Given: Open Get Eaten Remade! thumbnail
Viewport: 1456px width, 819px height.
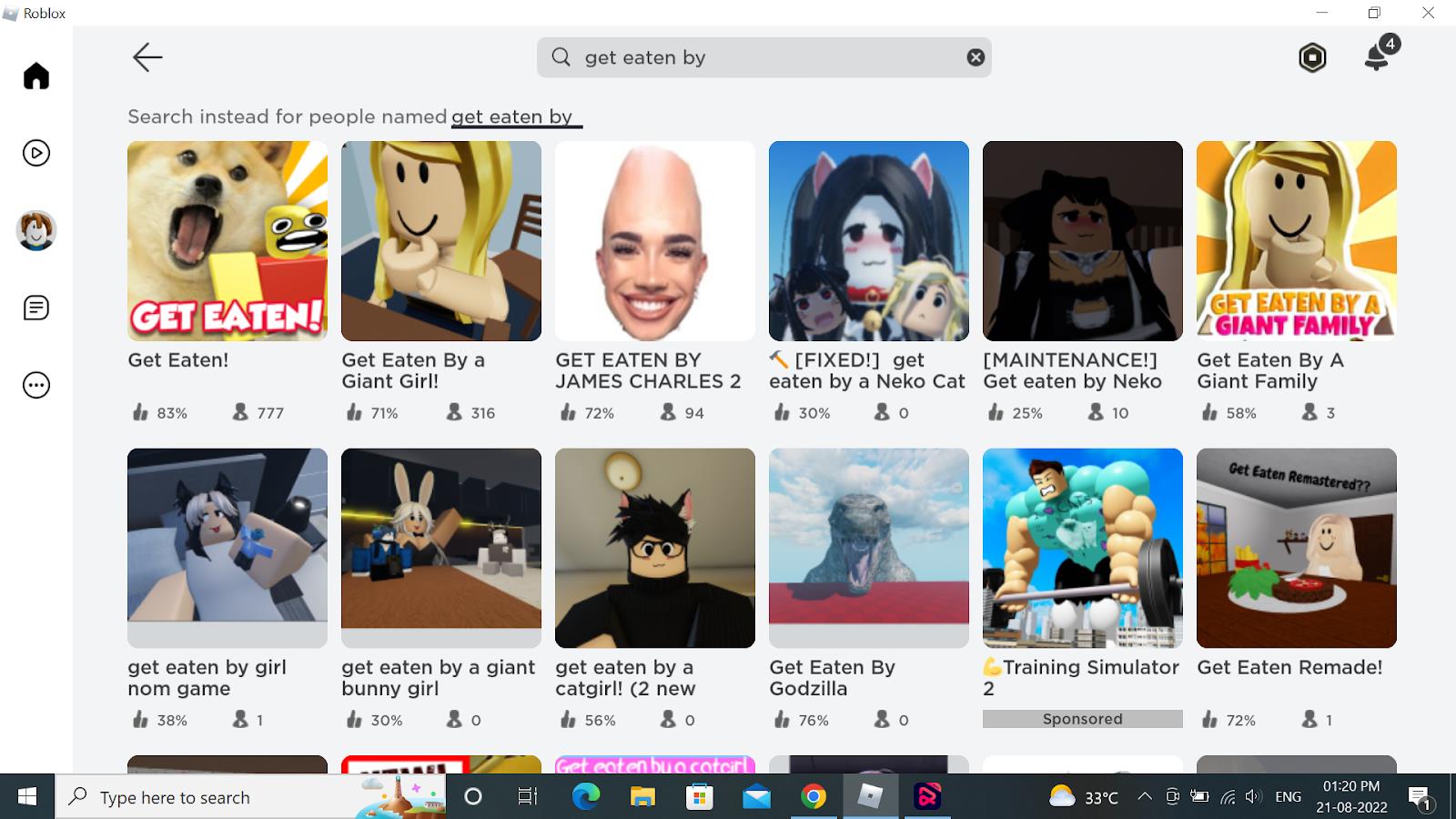Looking at the screenshot, I should (x=1297, y=548).
